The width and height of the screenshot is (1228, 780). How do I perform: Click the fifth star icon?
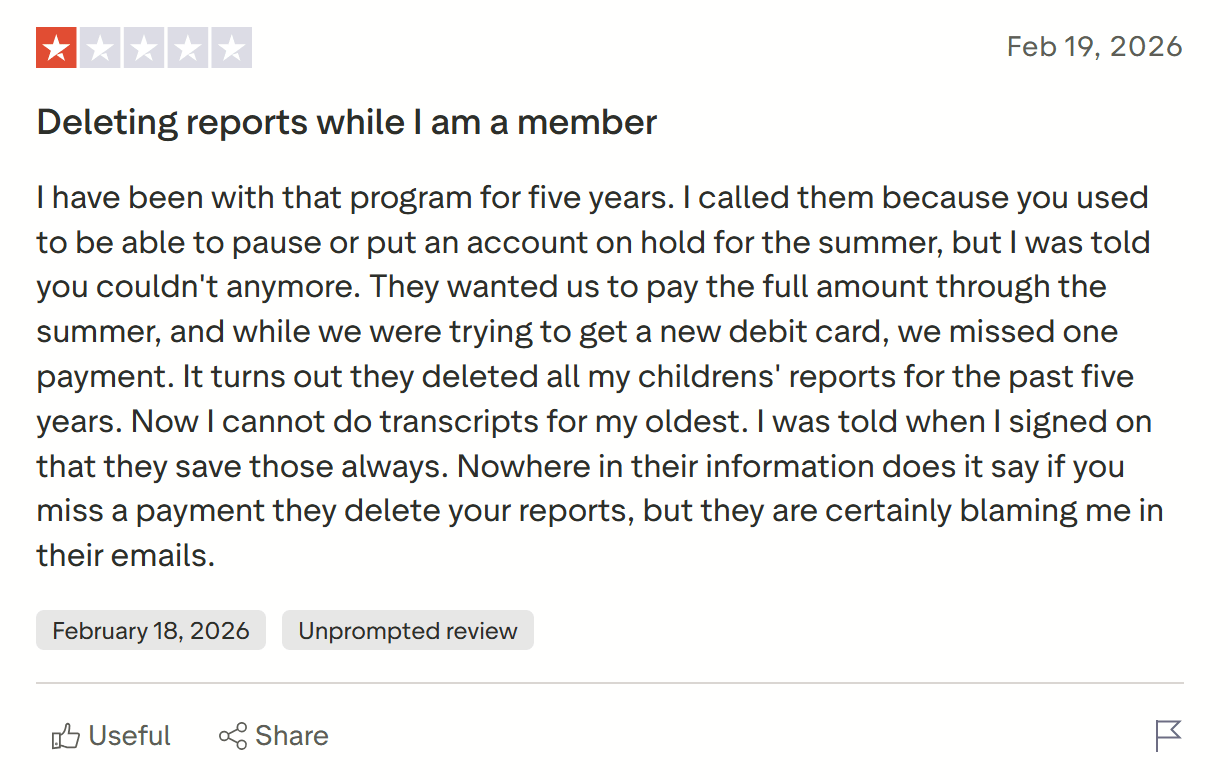click(x=233, y=46)
